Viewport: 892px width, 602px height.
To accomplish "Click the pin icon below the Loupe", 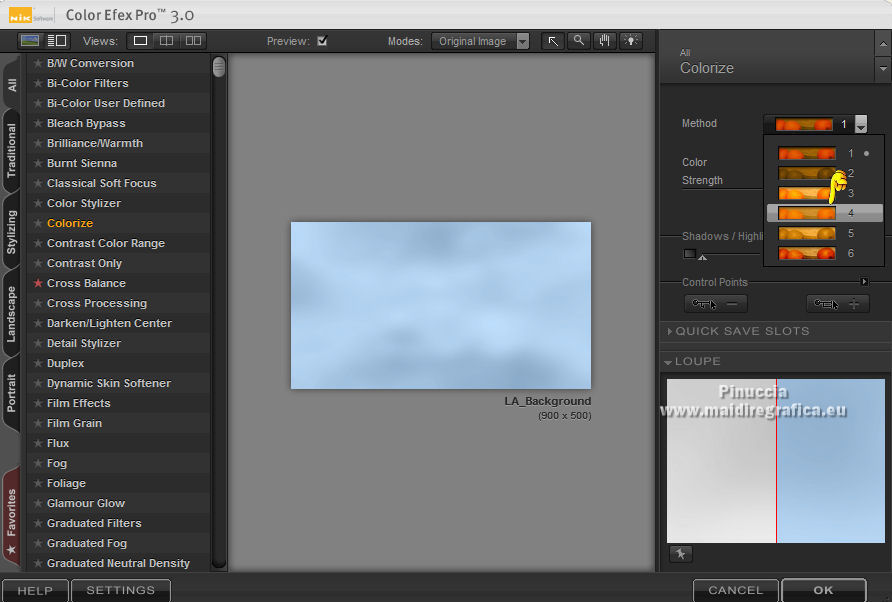I will 680,553.
